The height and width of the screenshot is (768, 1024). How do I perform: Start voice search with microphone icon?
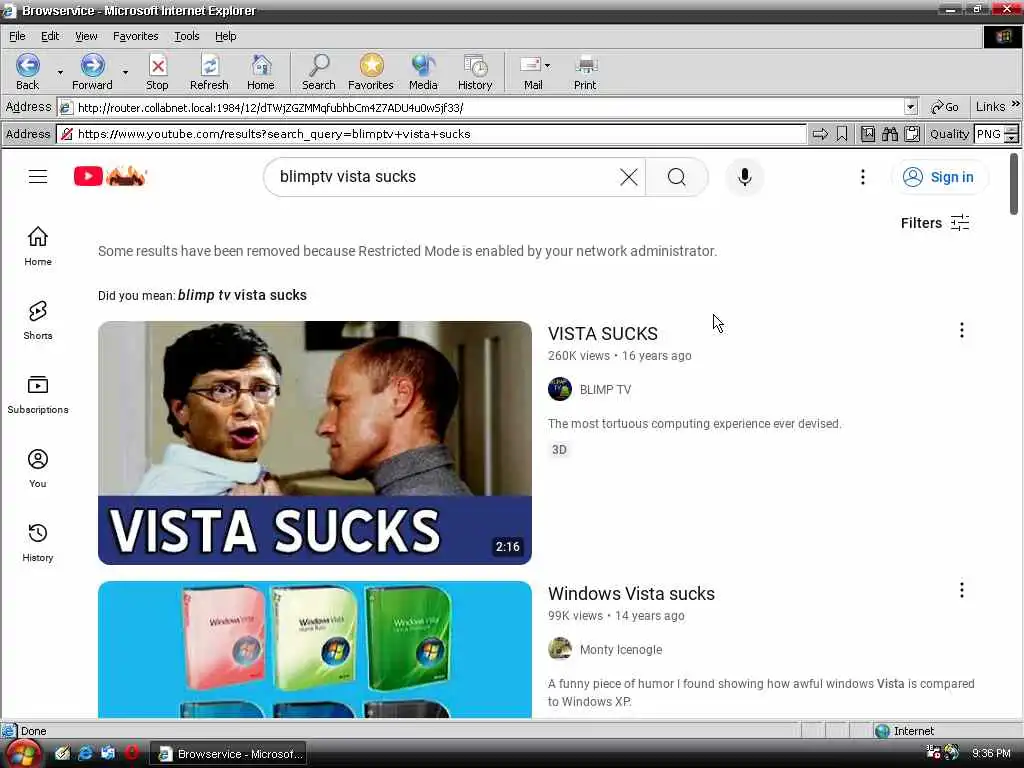click(744, 177)
